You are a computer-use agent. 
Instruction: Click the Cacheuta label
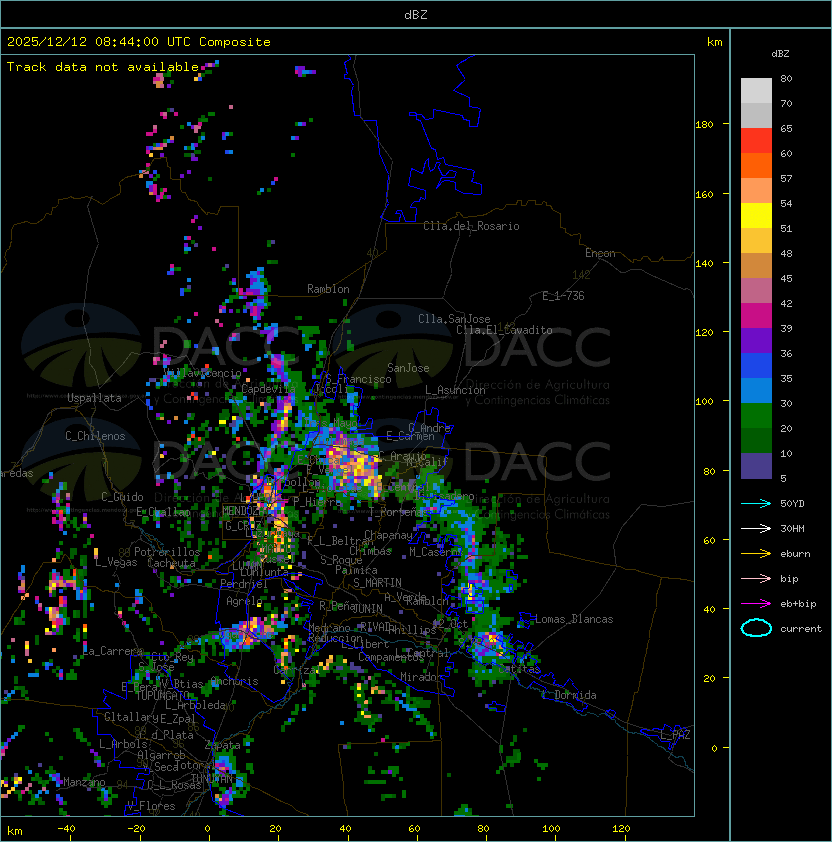click(x=171, y=563)
